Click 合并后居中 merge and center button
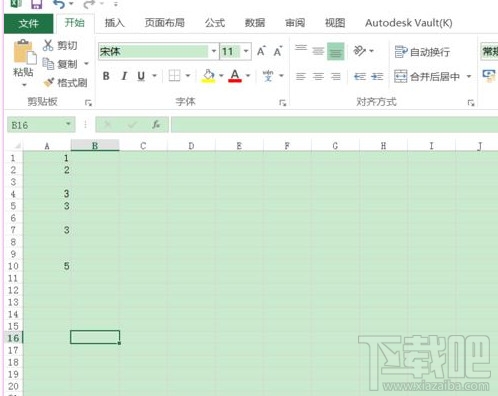The height and width of the screenshot is (396, 498). pos(427,77)
